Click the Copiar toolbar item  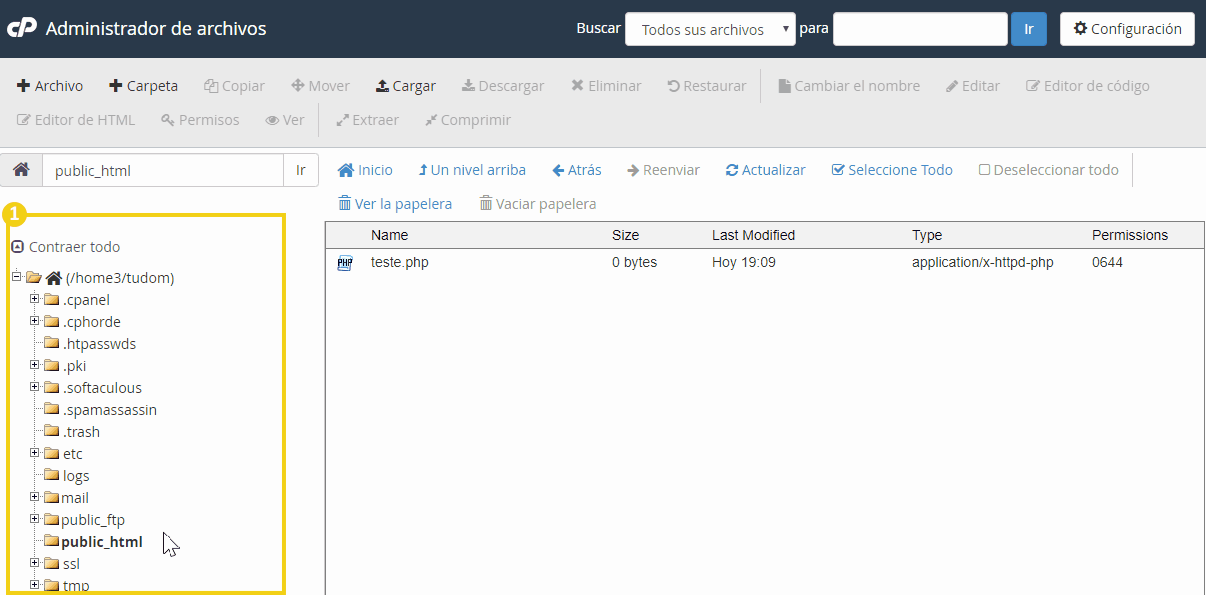click(234, 86)
